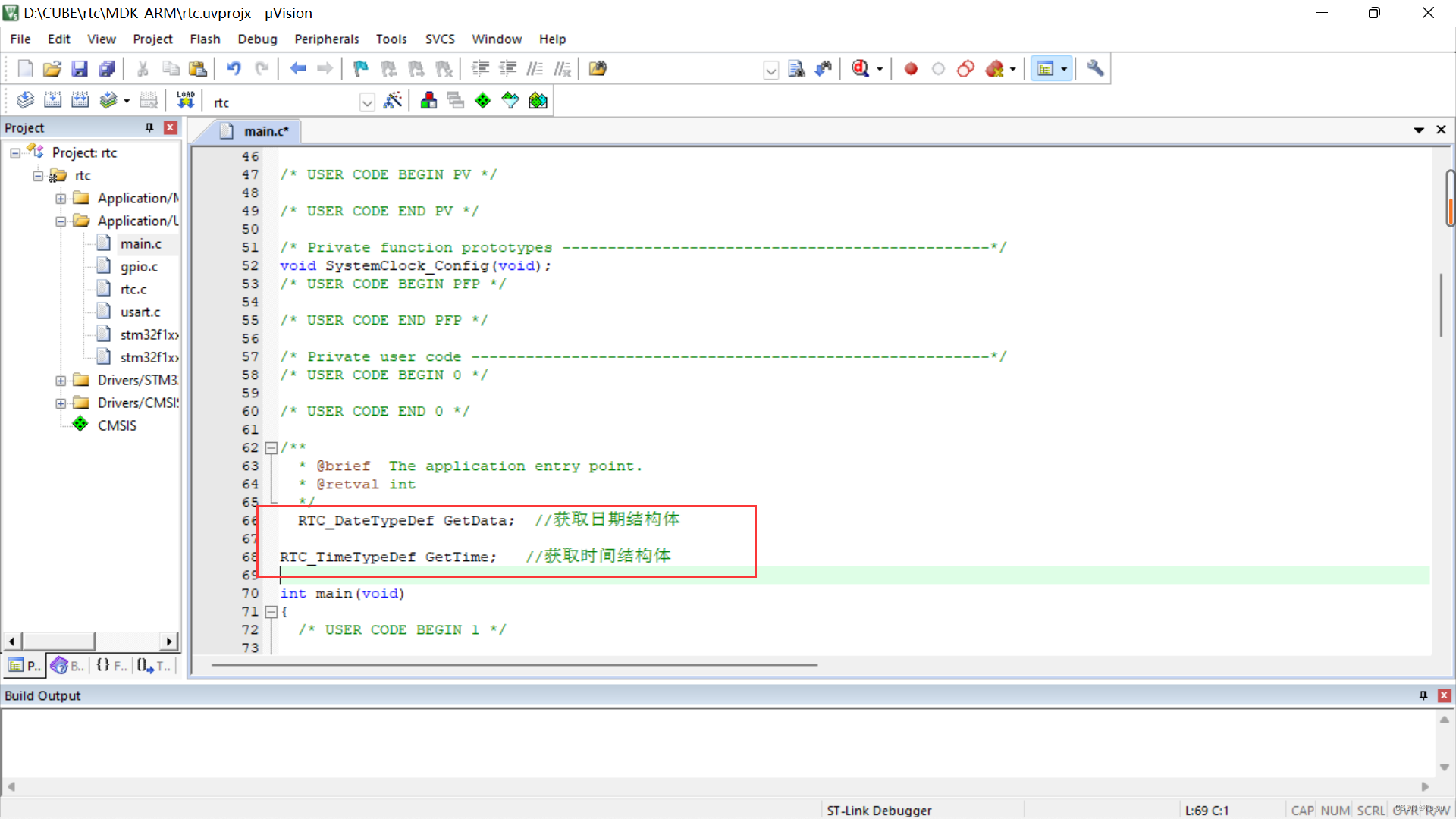The height and width of the screenshot is (819, 1456).
Task: Collapse the Project: rtc tree node
Action: 15,153
